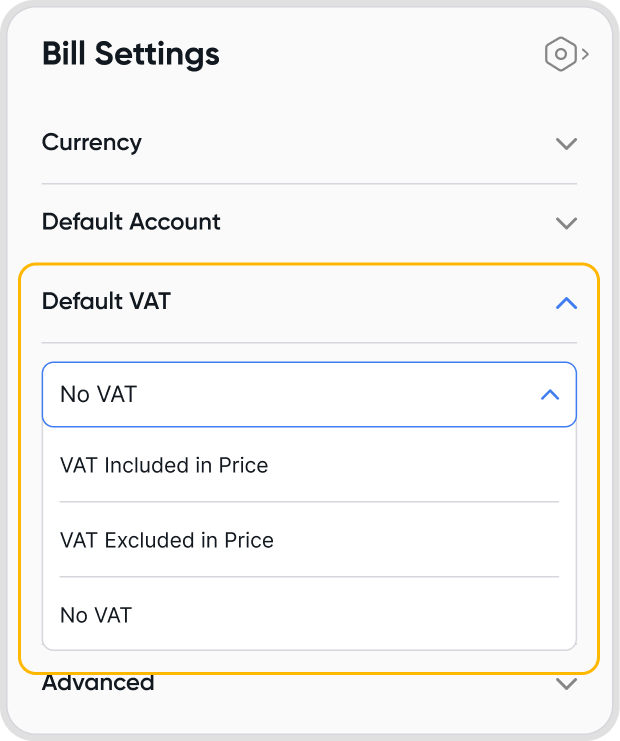Click the Currency row's blank middle area
The width and height of the screenshot is (620, 741).
tap(350, 143)
